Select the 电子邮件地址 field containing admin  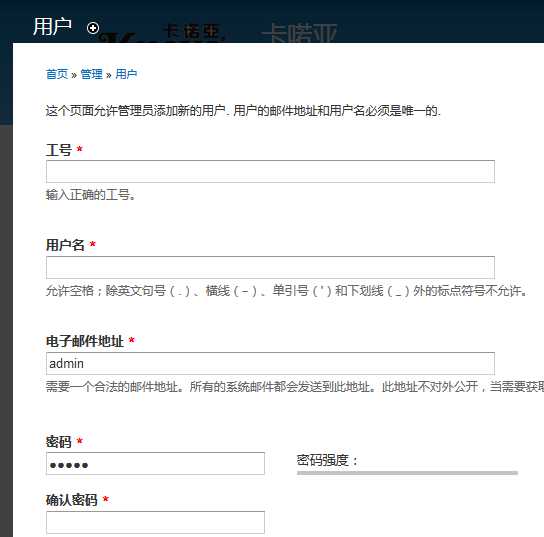pos(270,364)
